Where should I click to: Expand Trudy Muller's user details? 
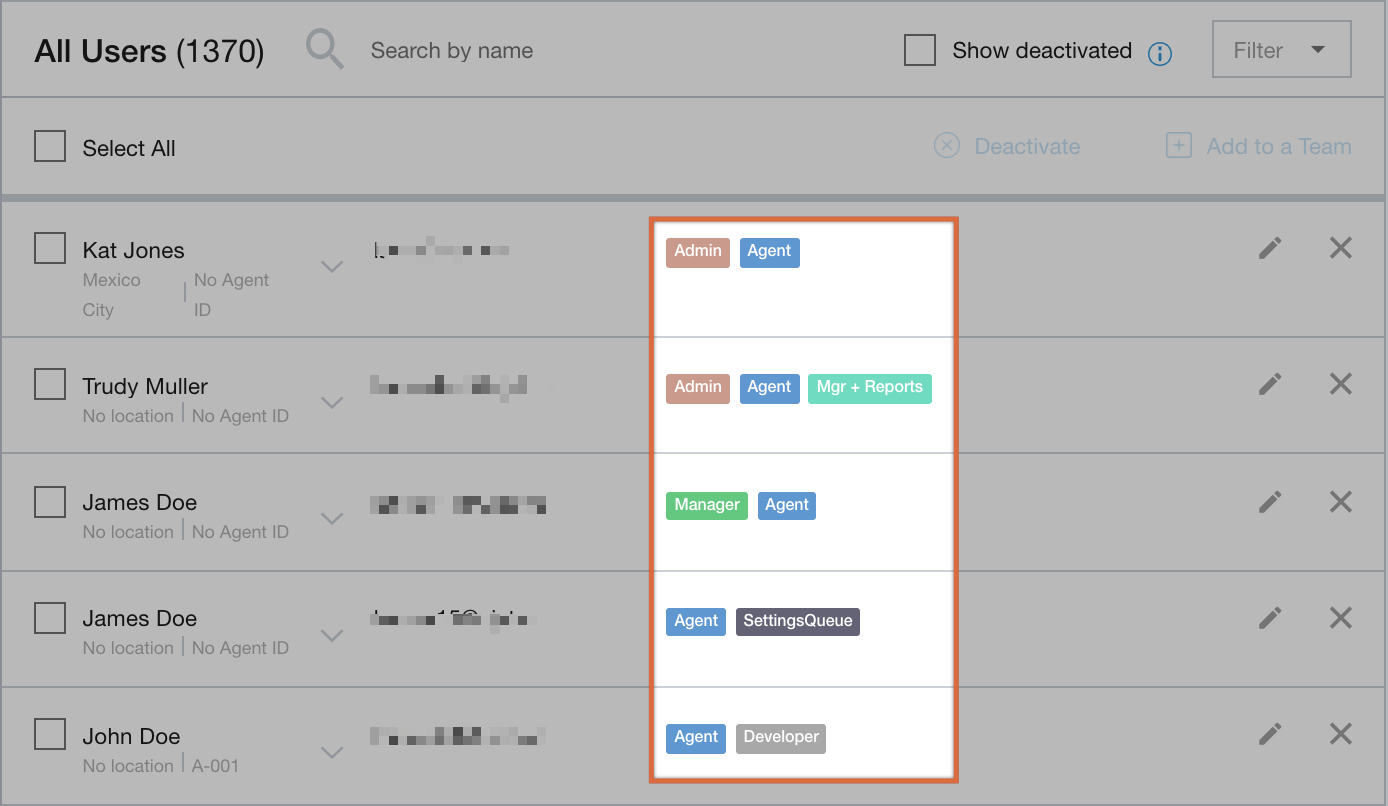pos(331,401)
